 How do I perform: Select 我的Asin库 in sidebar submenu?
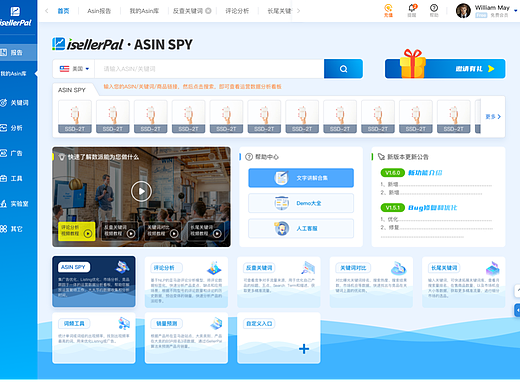pyautogui.click(x=13, y=74)
